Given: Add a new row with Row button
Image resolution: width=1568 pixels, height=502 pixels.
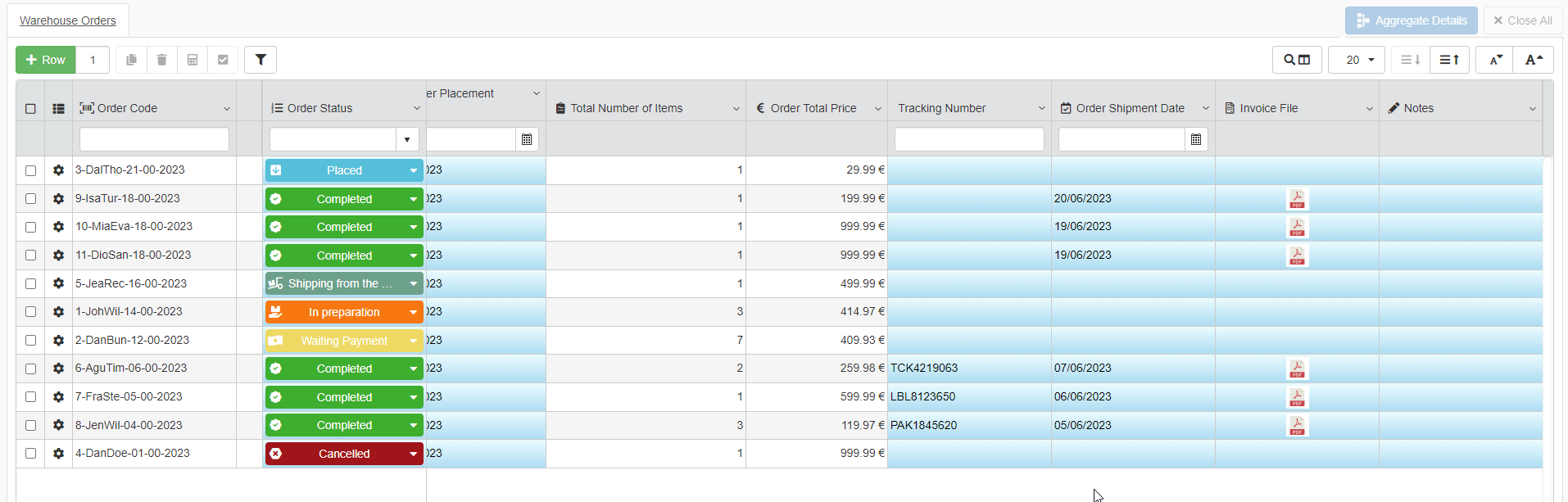Looking at the screenshot, I should coord(46,60).
